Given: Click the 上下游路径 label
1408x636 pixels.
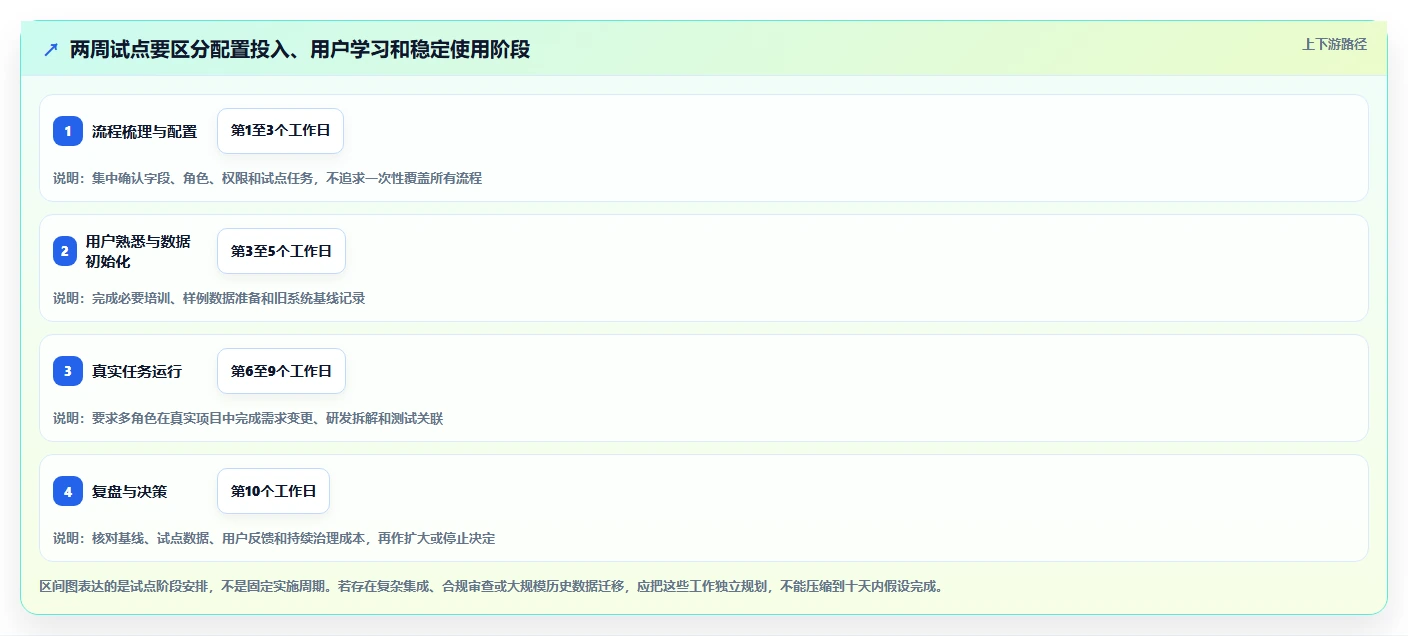Looking at the screenshot, I should pos(1334,44).
